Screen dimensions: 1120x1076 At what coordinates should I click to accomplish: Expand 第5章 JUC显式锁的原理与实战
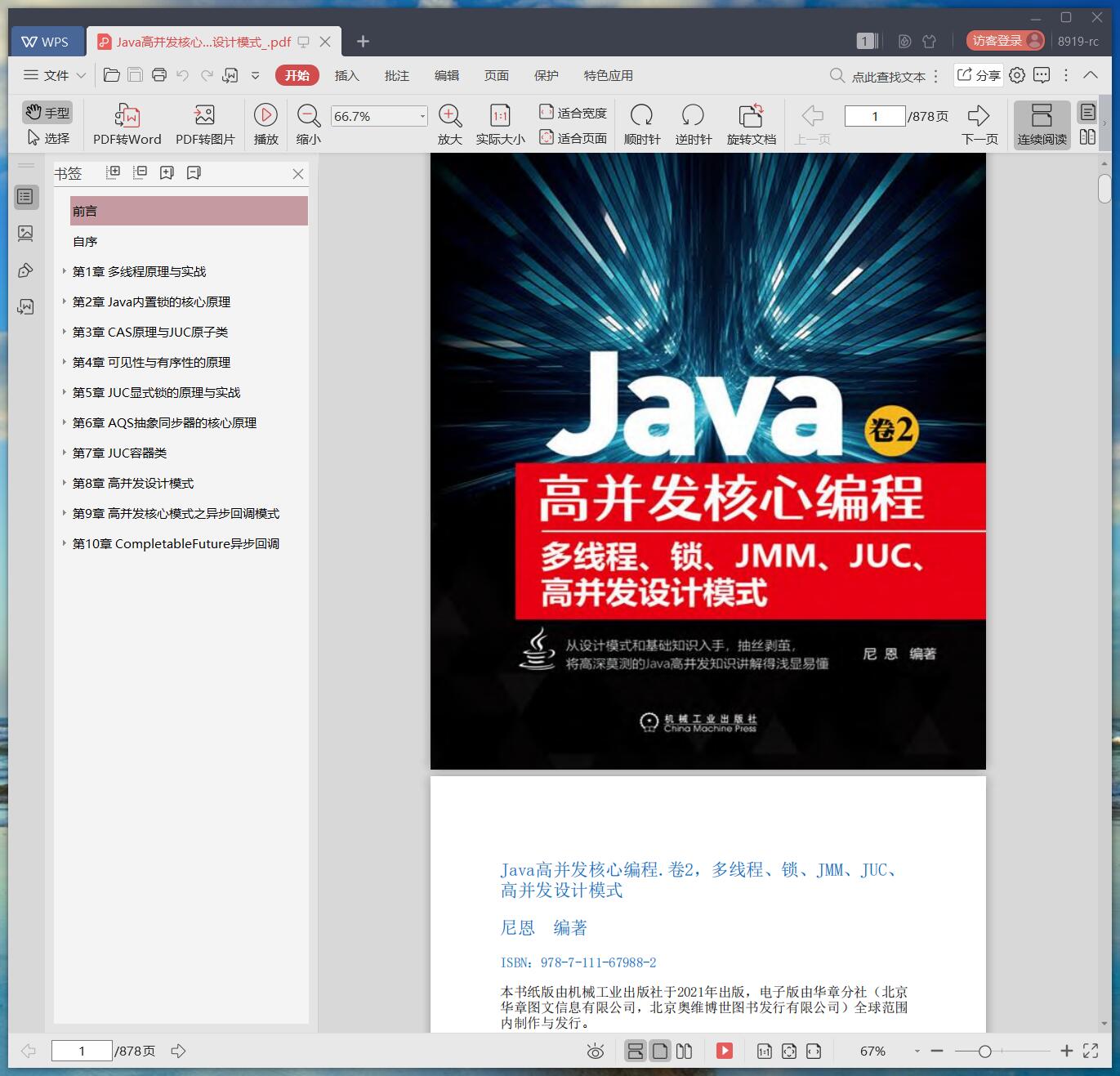coord(65,392)
